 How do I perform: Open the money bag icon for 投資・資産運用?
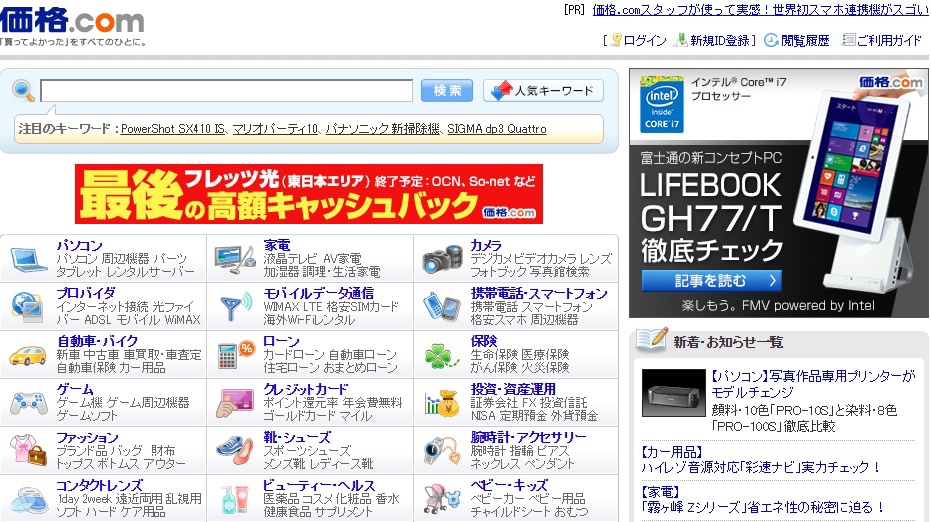tap(442, 404)
